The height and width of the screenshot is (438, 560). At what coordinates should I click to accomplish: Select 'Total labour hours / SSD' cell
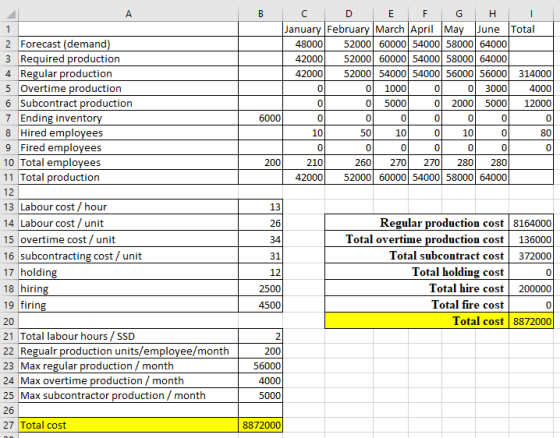click(x=129, y=336)
